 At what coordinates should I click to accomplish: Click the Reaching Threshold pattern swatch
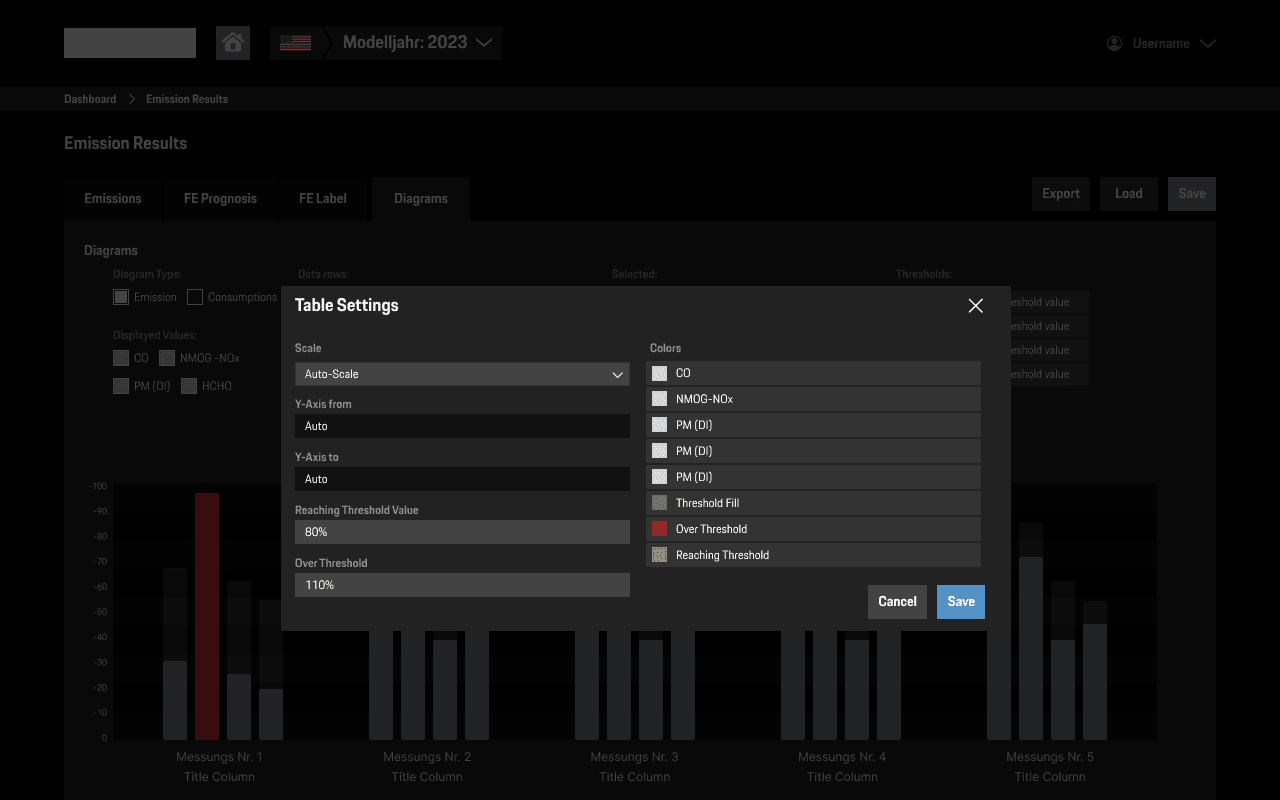point(659,554)
